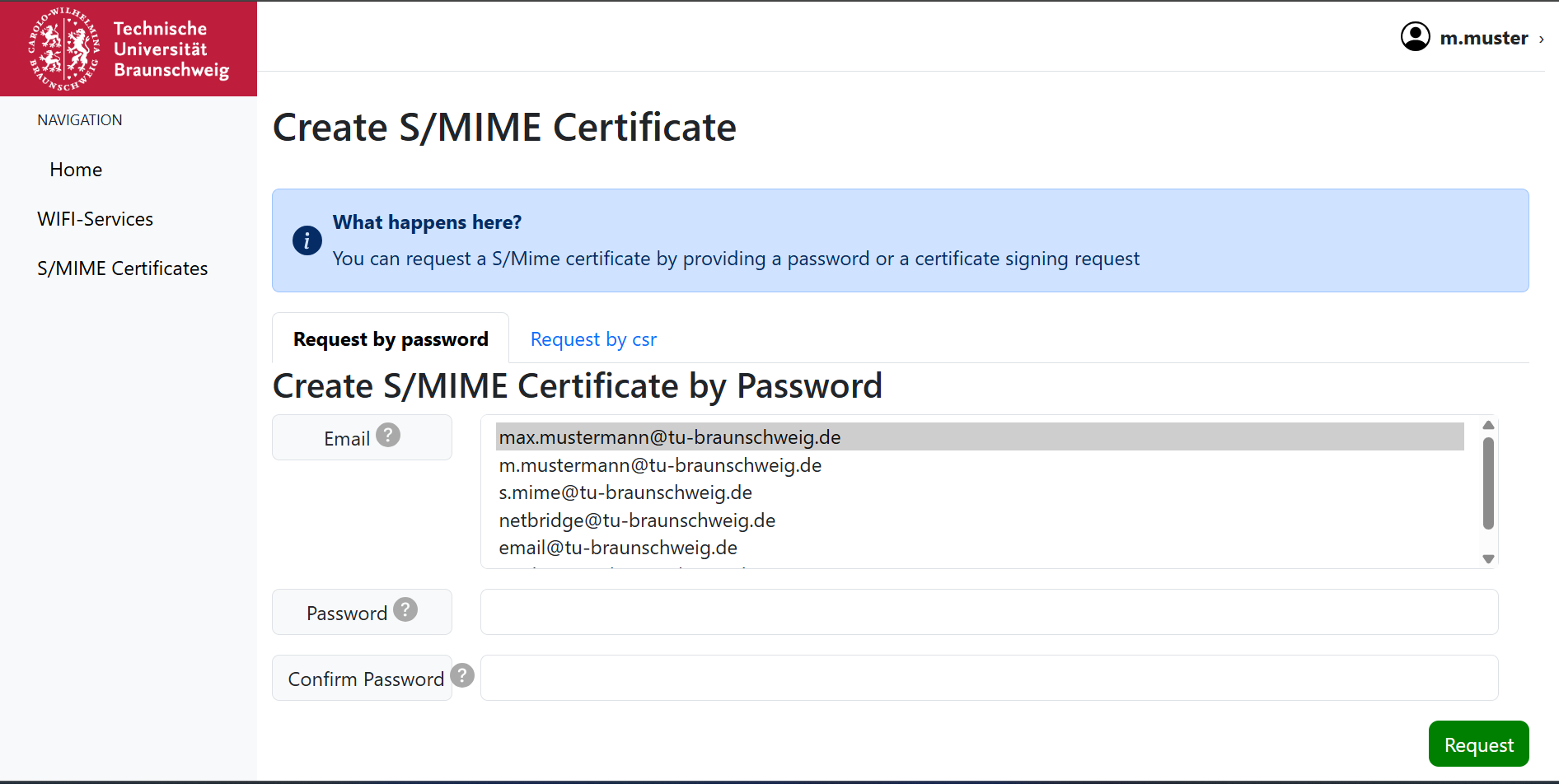Click the email list scroll down arrow
This screenshot has width=1559, height=784.
point(1488,559)
